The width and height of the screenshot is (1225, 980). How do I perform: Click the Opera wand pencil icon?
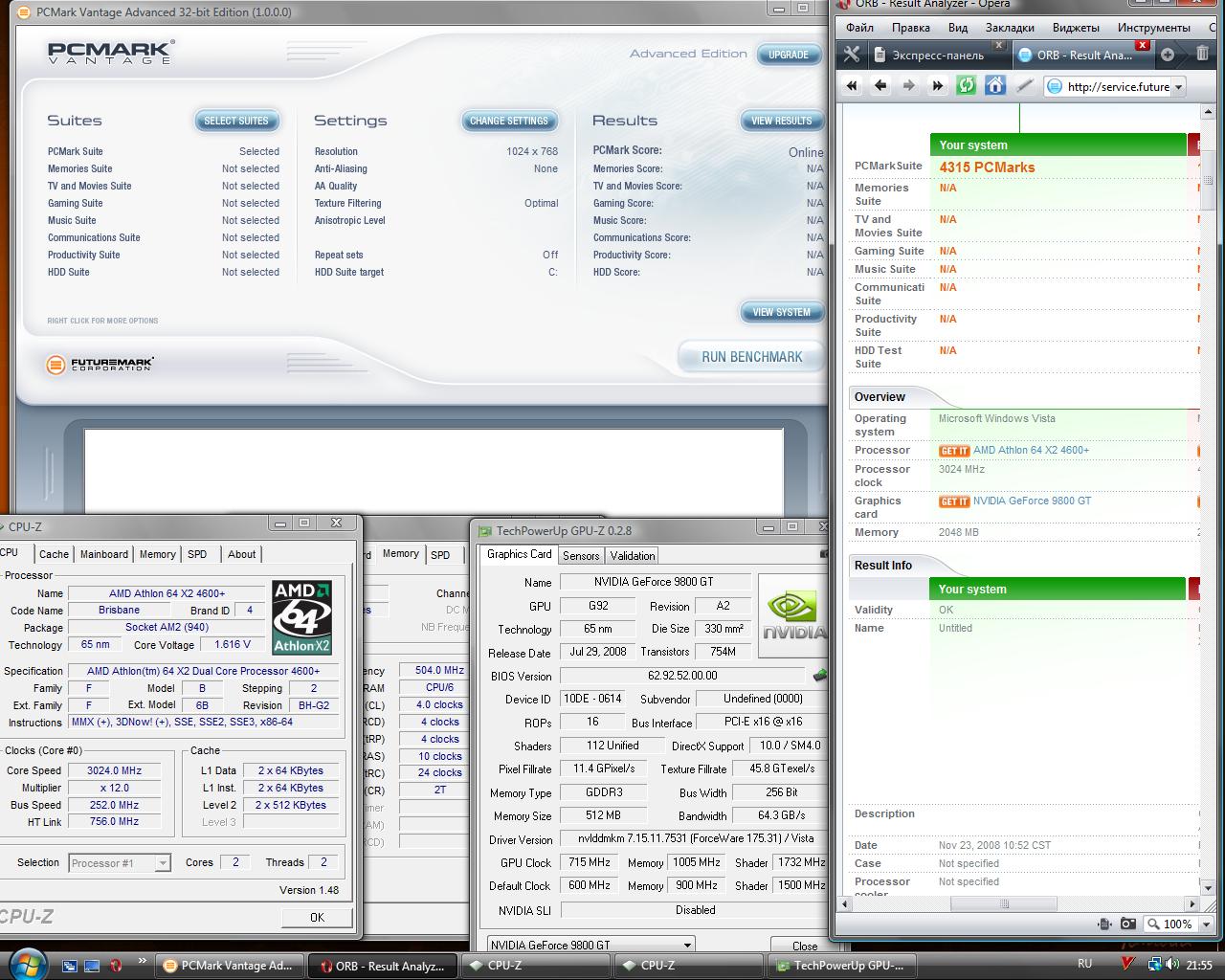point(1024,86)
